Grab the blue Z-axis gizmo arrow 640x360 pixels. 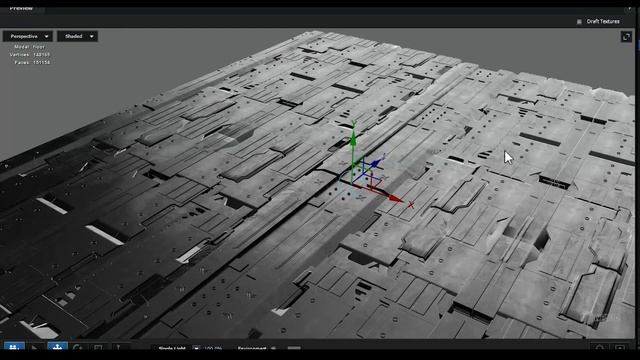point(377,163)
